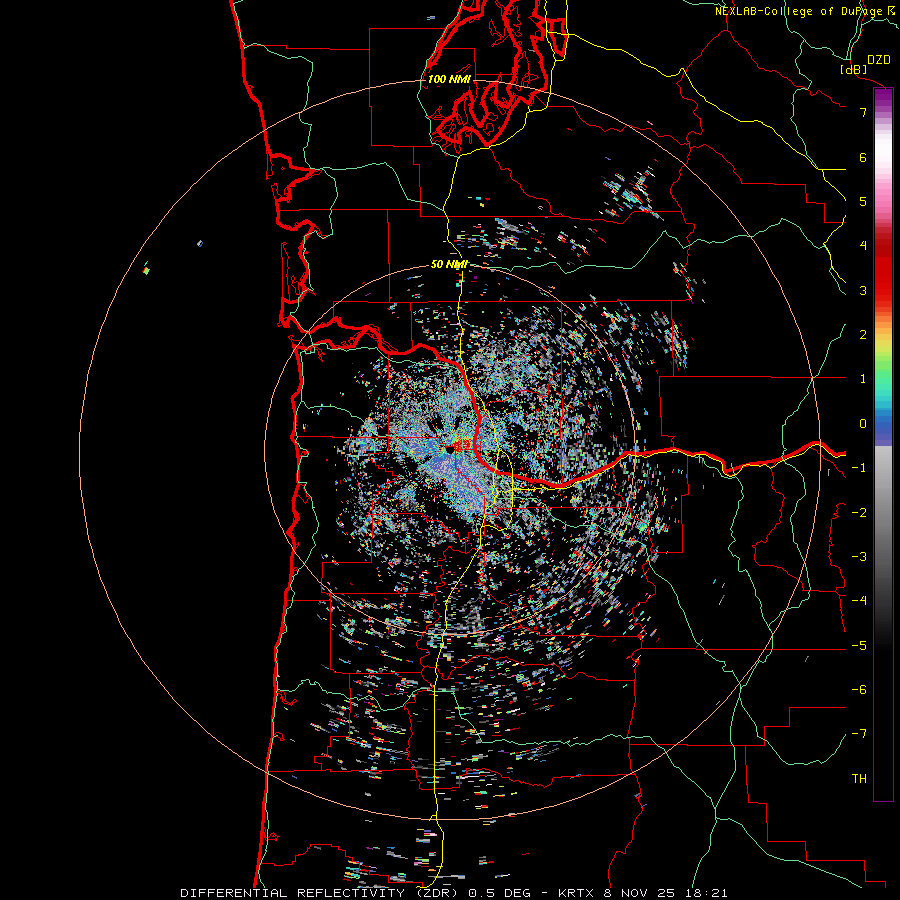Click the -2 value on the color scale

(x=859, y=512)
